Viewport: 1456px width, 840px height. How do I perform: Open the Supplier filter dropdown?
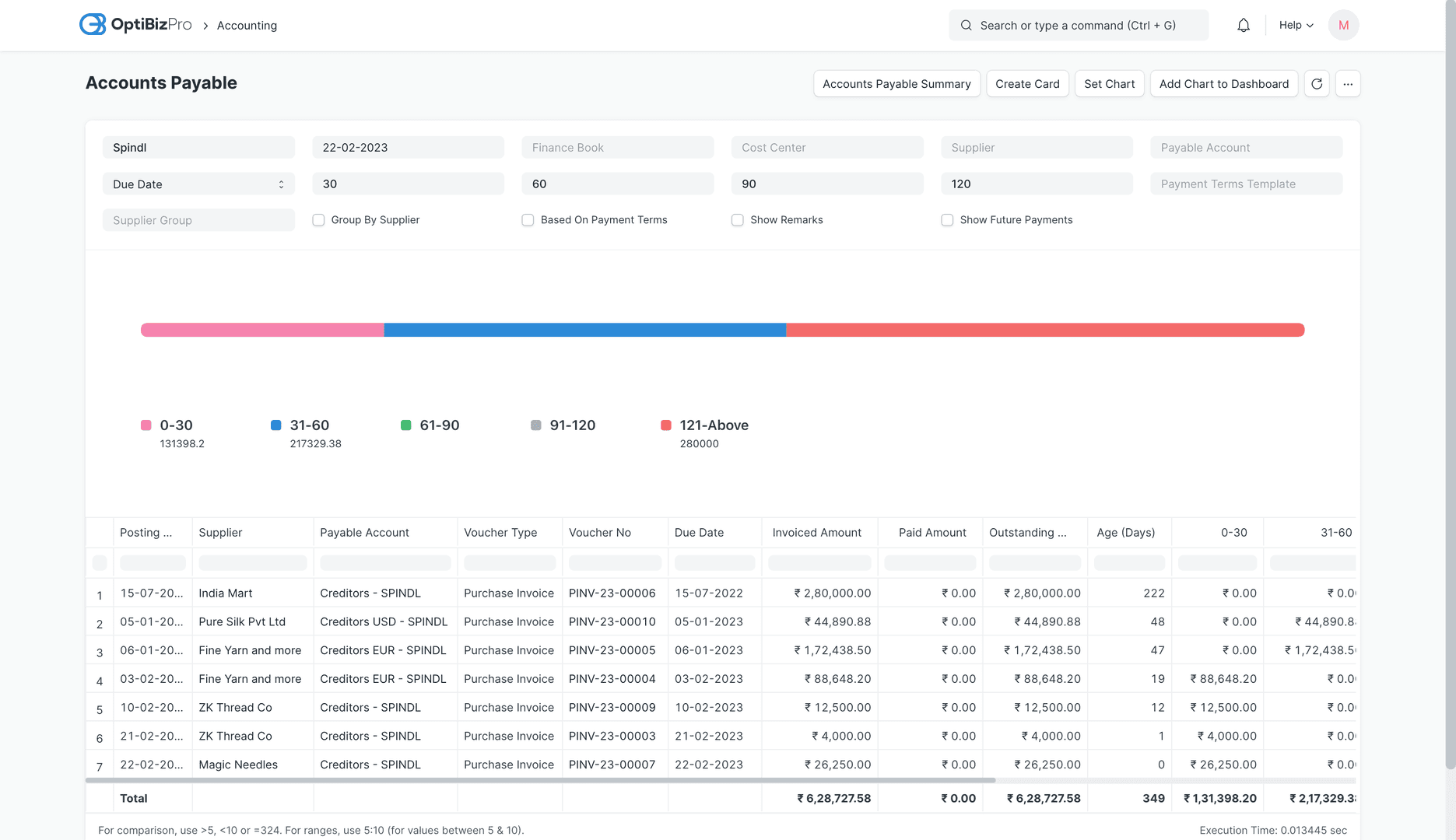1036,147
